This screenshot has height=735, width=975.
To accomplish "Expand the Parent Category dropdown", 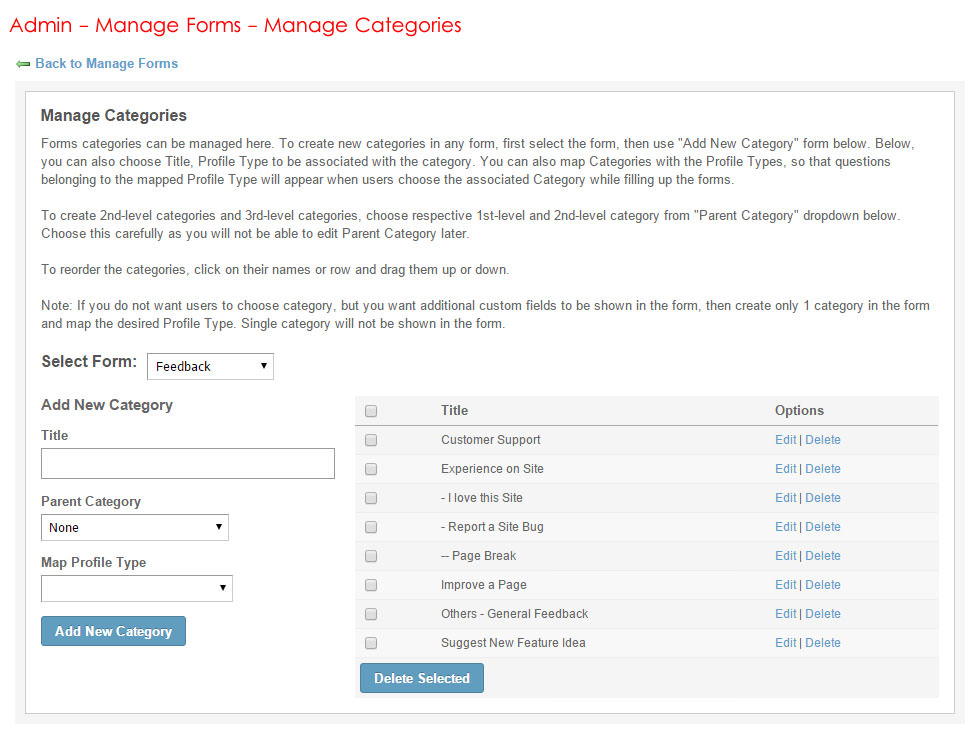I will 134,527.
